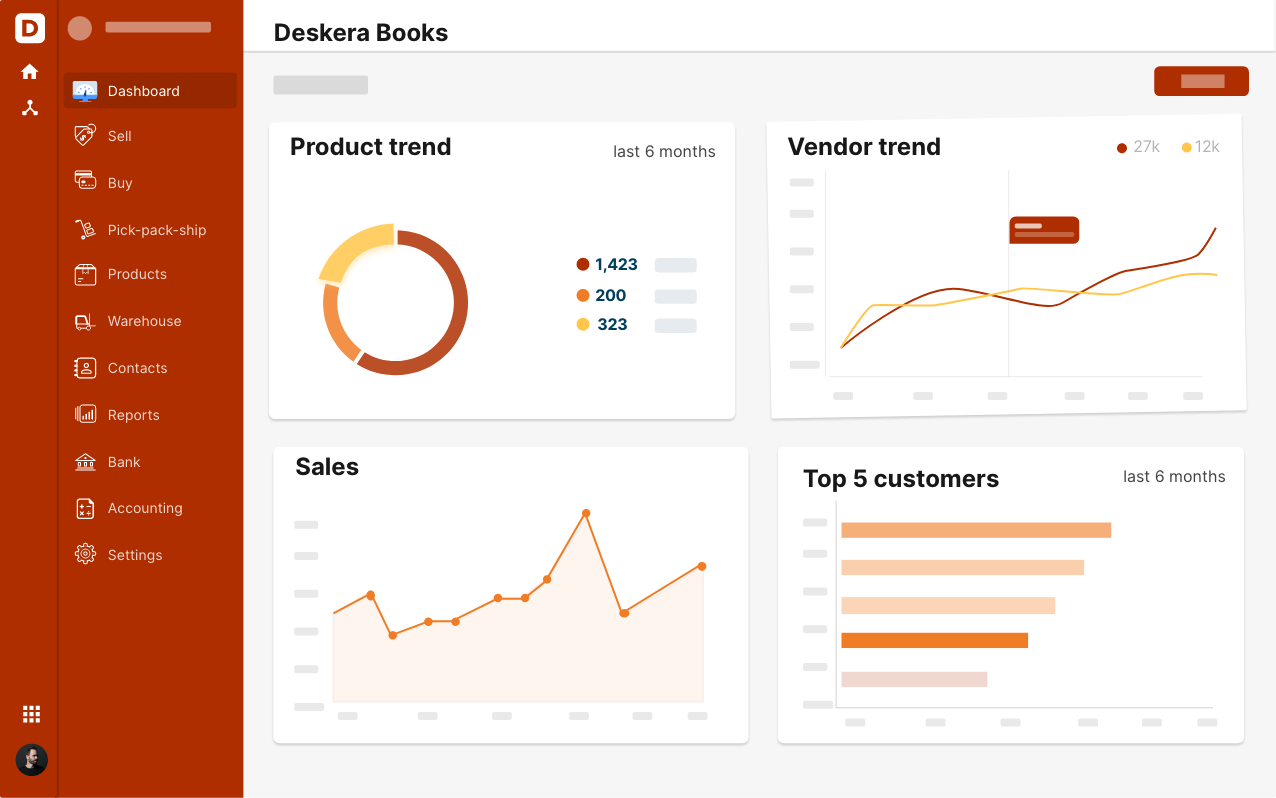Click the Buy card icon

(85, 181)
